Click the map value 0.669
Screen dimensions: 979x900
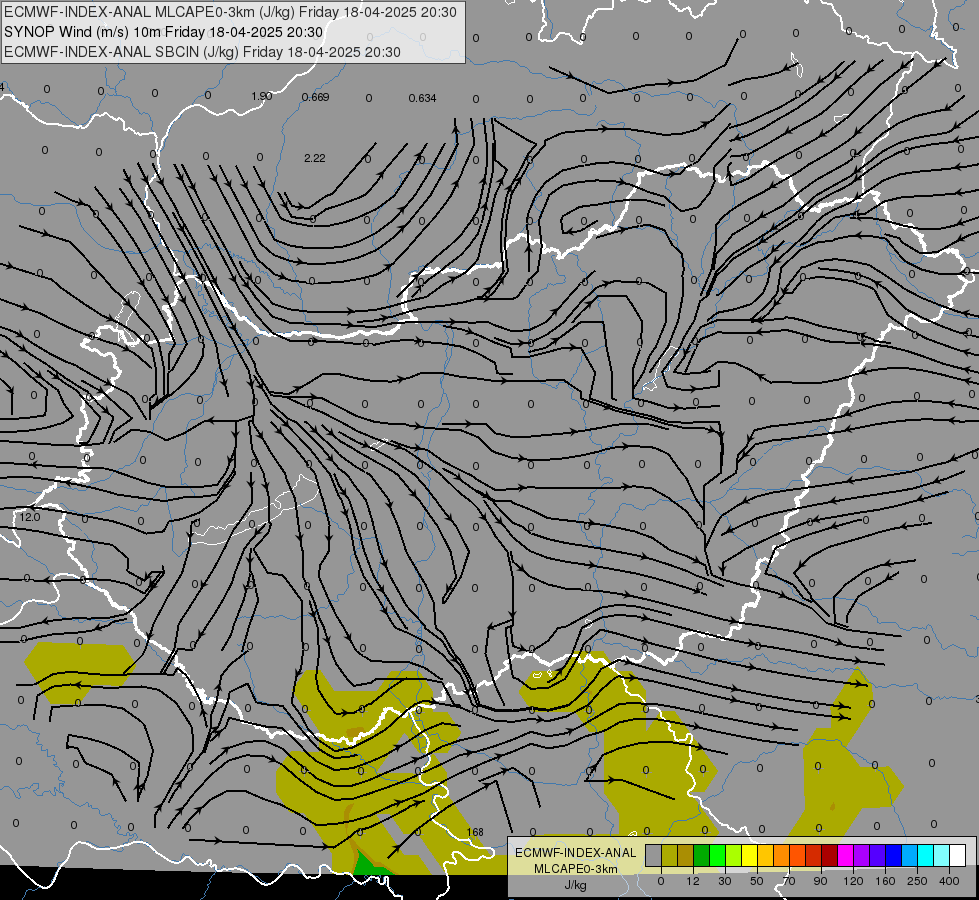point(315,97)
